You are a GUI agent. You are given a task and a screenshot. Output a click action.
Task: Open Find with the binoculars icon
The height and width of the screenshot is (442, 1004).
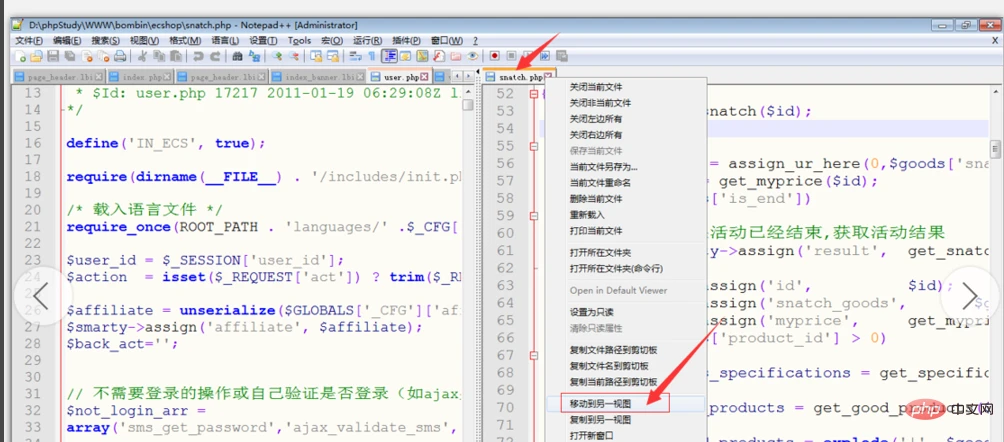pos(238,56)
